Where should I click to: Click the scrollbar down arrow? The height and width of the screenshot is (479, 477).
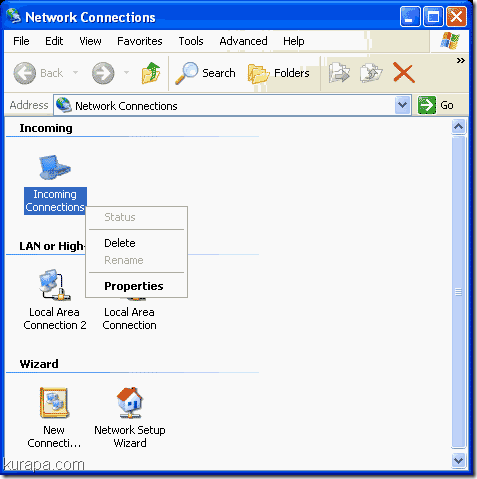(x=458, y=461)
